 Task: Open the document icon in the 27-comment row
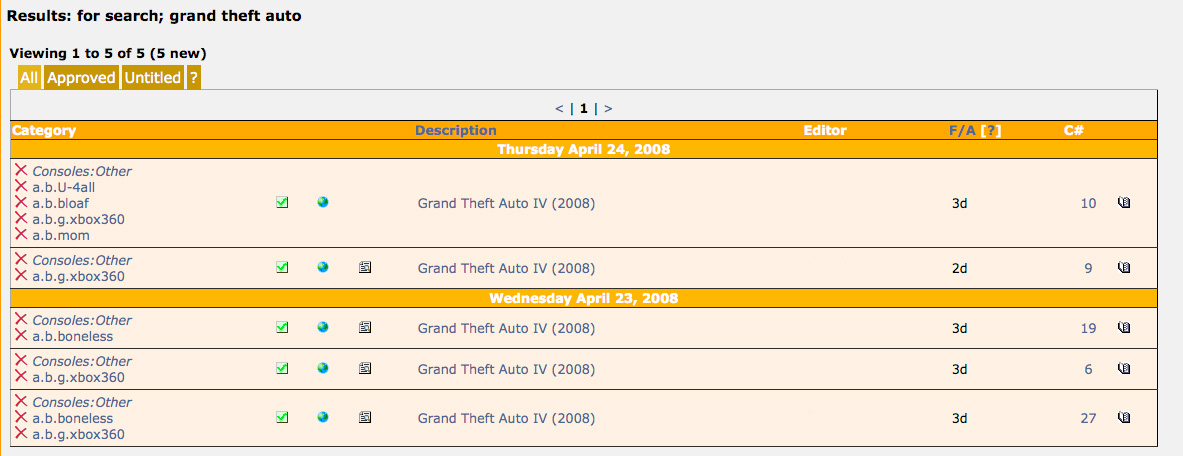coord(365,418)
